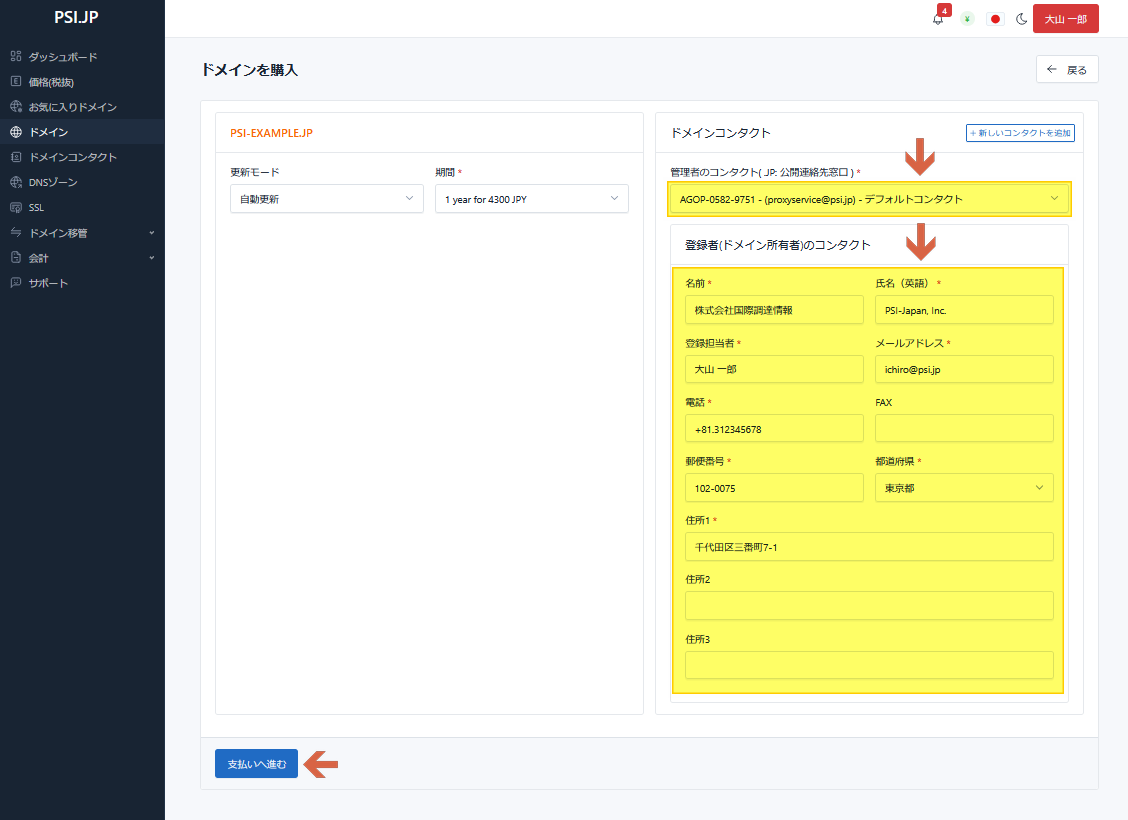Click the 新しいコンタクトを追加 button
The image size is (1128, 820).
click(1020, 133)
